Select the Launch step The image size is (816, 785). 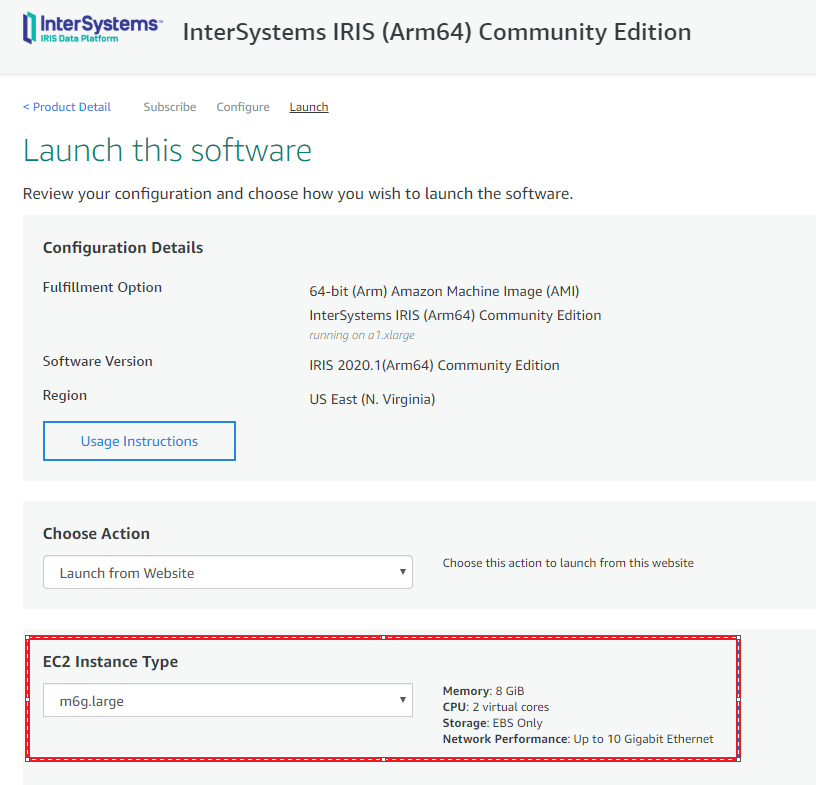click(309, 107)
